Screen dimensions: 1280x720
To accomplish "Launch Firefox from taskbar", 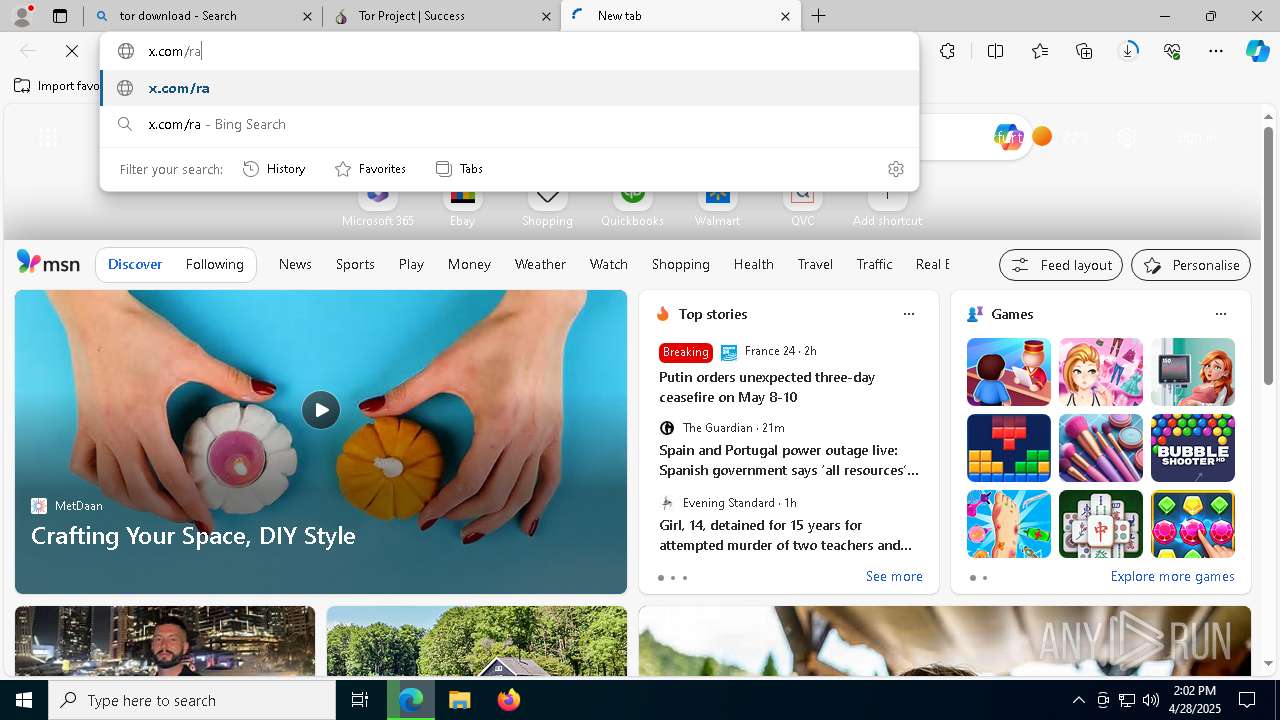I will 508,700.
